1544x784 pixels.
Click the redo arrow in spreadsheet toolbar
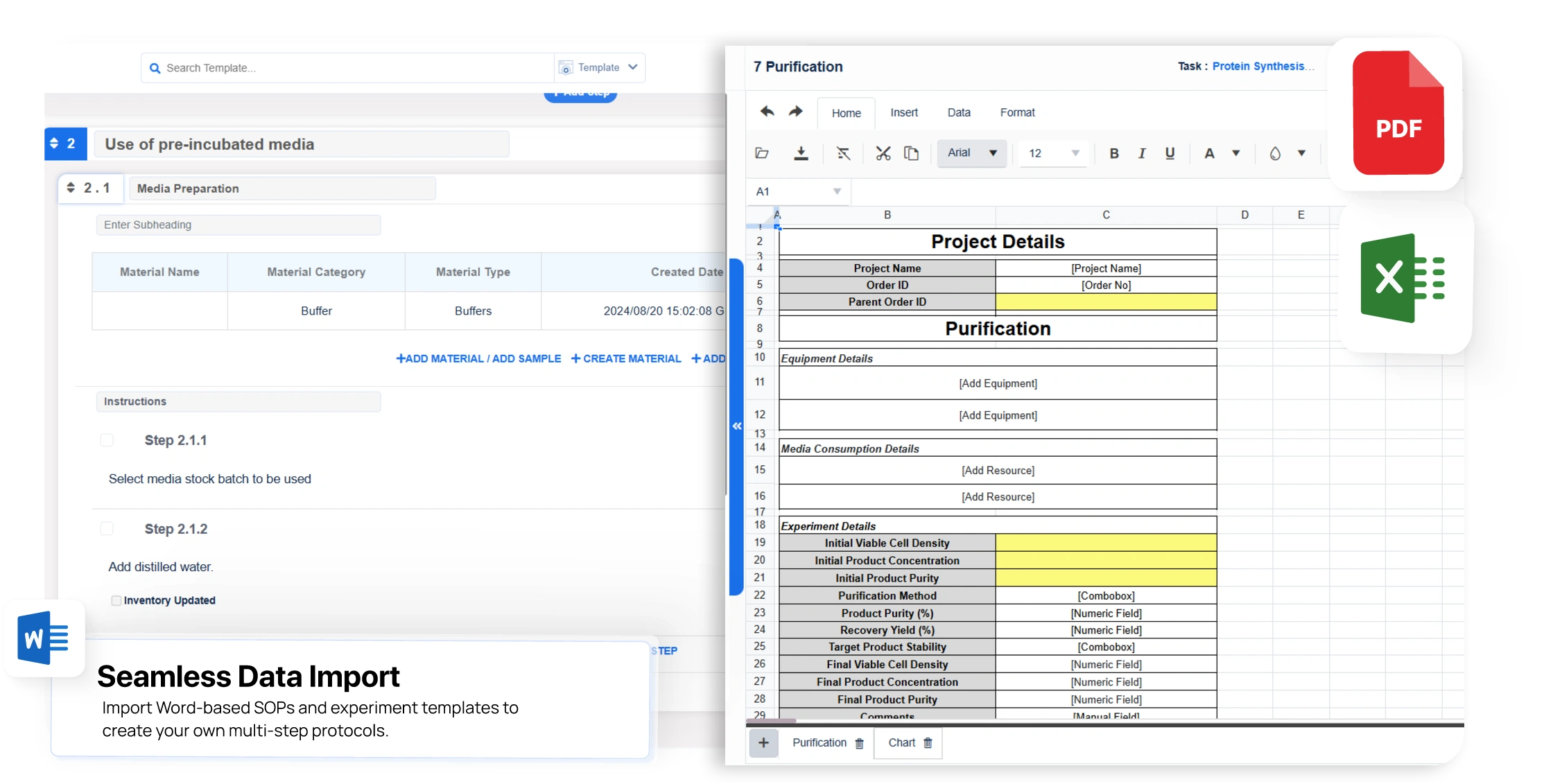pyautogui.click(x=795, y=112)
